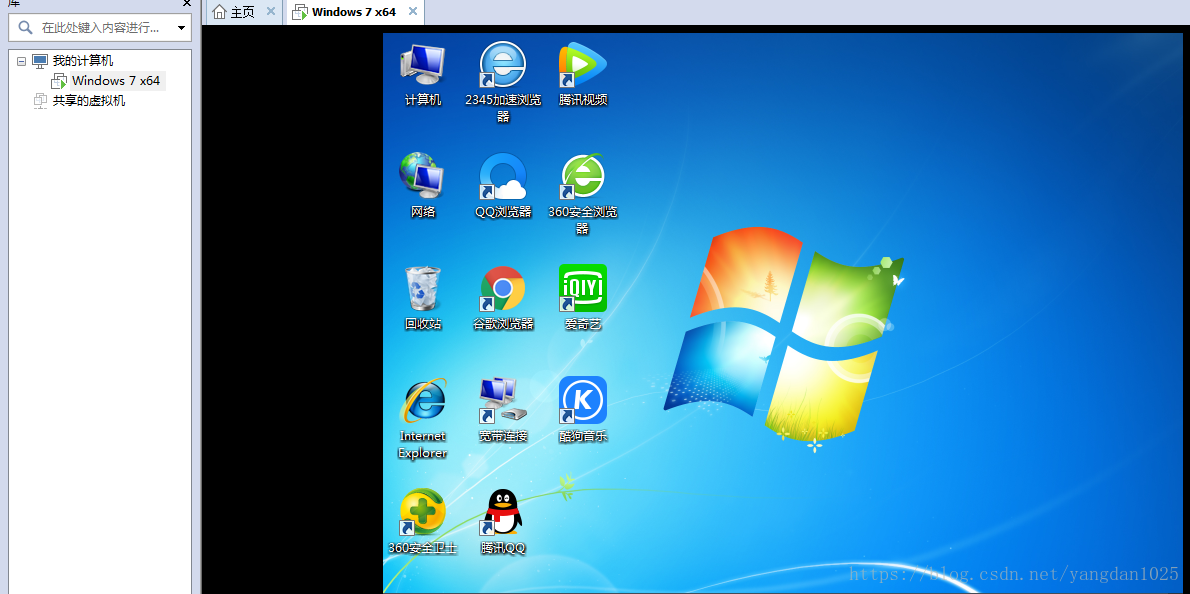Launch the 酷狗音乐 shortcut
This screenshot has height=594, width=1190.
tap(583, 410)
